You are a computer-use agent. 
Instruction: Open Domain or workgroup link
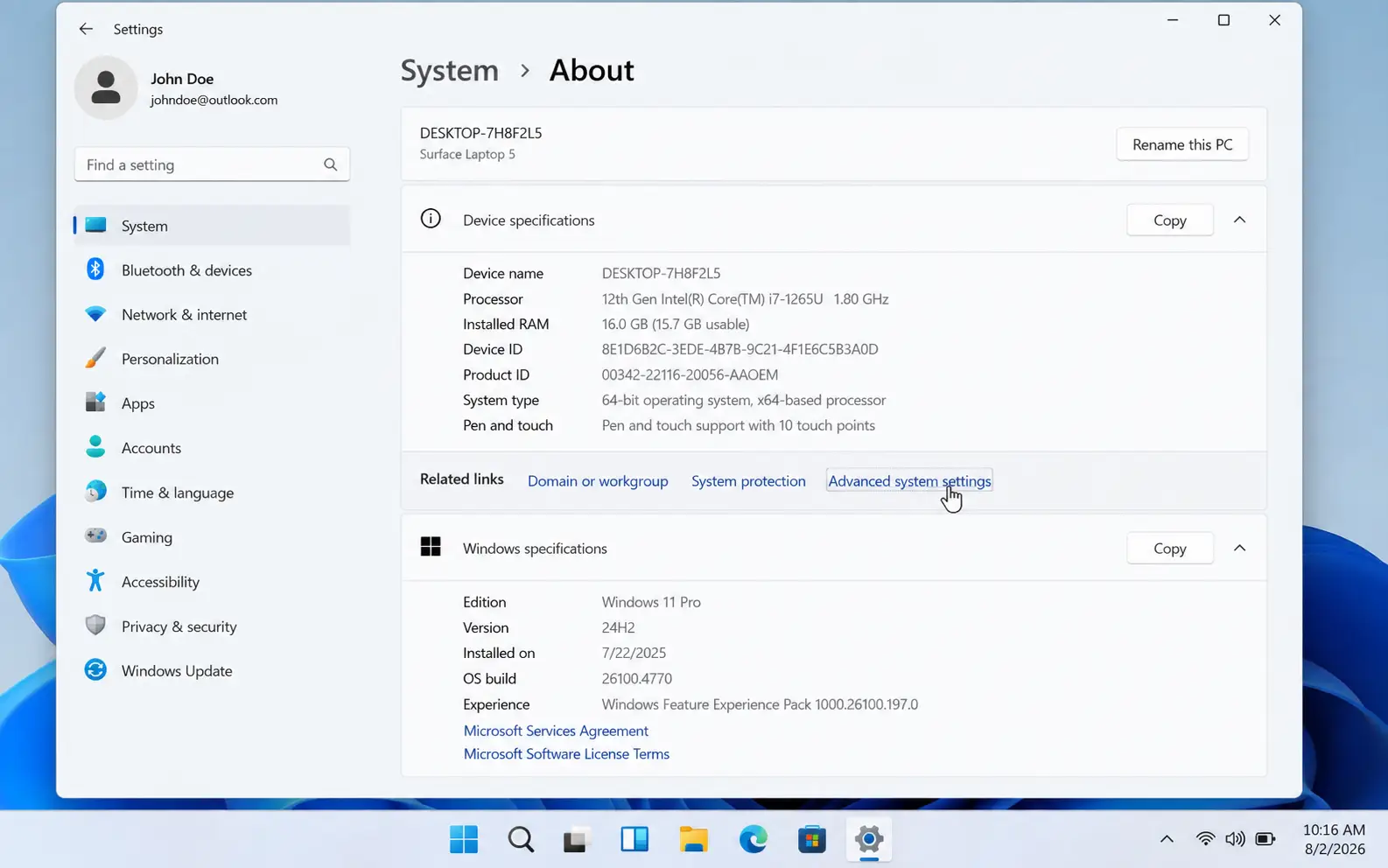(598, 480)
